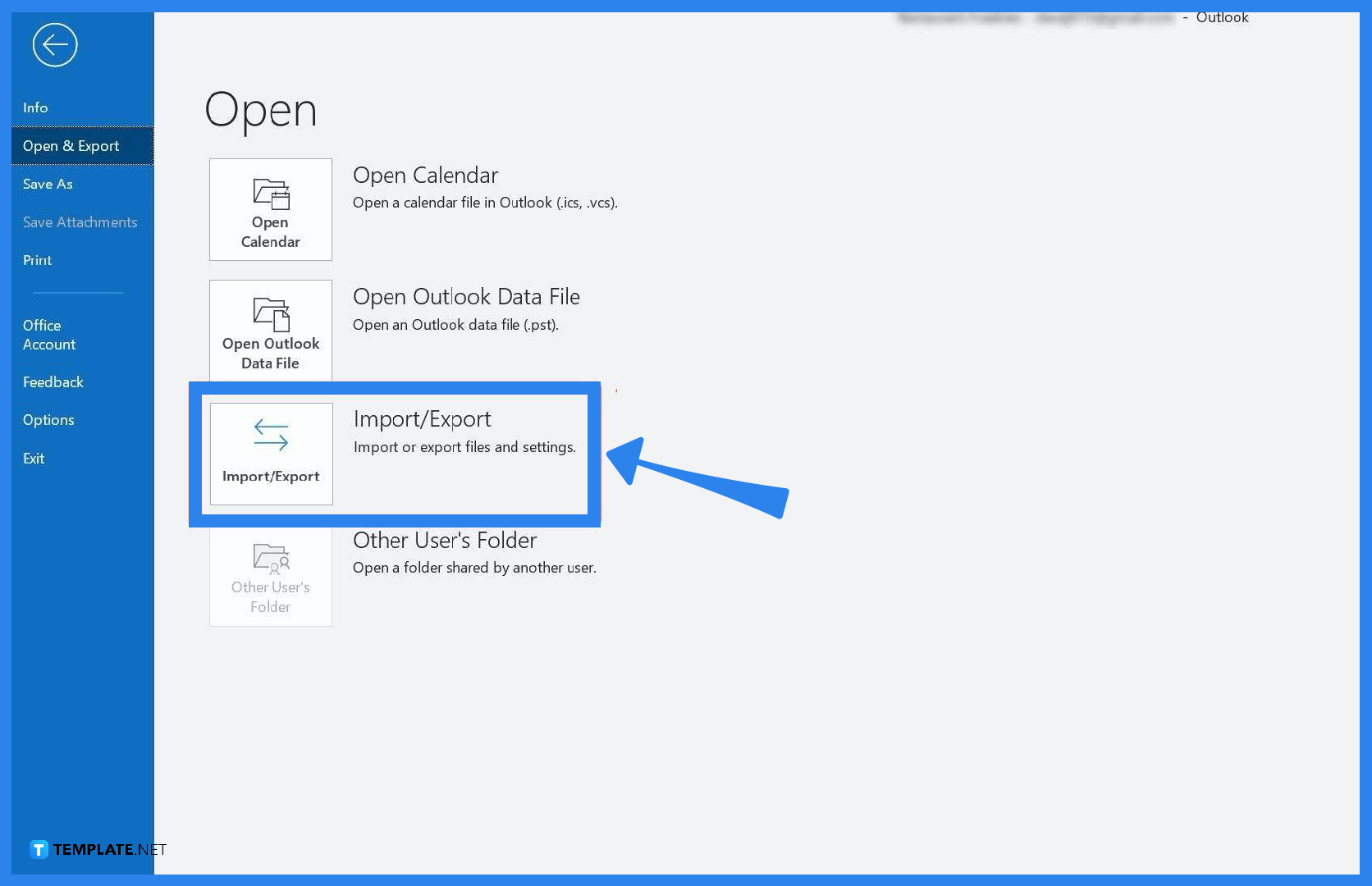
Task: Choose Save As from the sidebar
Action: click(x=48, y=184)
